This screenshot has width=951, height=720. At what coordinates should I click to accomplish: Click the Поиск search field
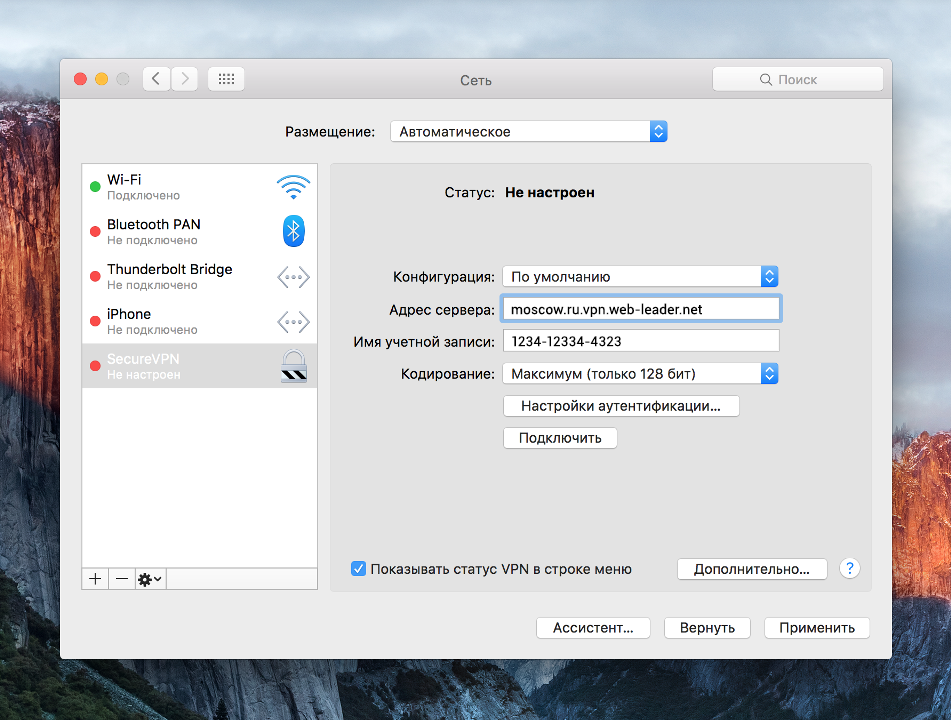point(797,78)
